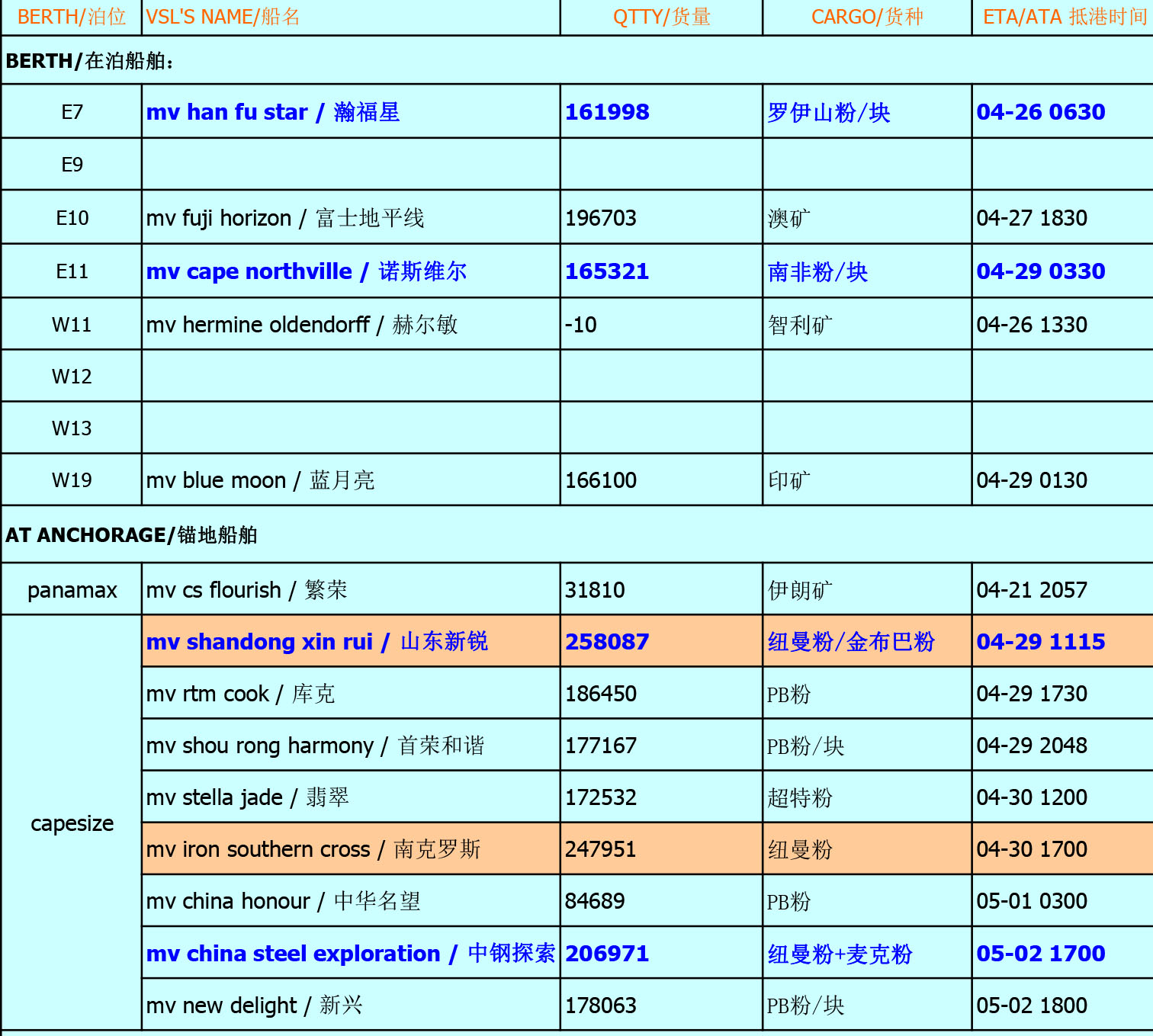The image size is (1153, 1036).
Task: Select vessel mv china steel exploration / 中钢探索
Action: (351, 953)
